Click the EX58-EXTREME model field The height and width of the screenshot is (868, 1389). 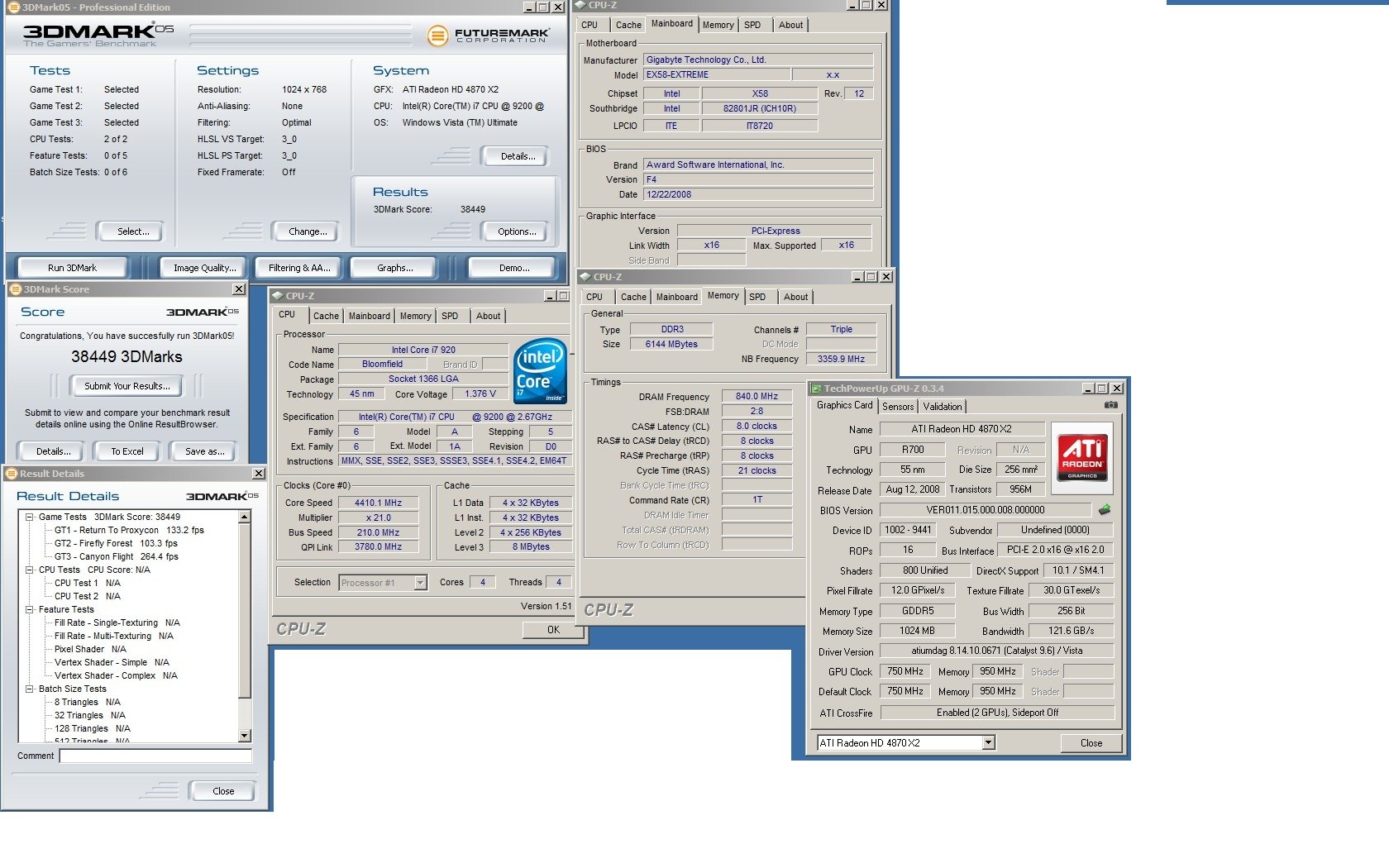click(x=717, y=74)
